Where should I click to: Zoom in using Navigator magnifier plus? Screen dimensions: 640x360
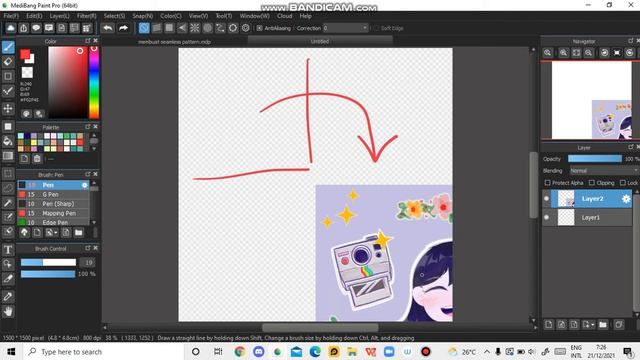point(563,53)
